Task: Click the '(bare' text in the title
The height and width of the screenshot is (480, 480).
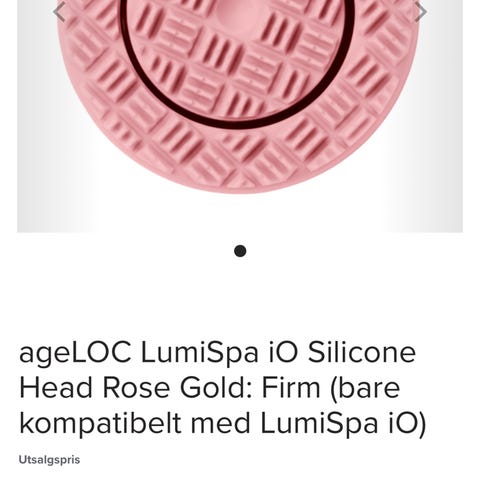Action: [x=365, y=389]
